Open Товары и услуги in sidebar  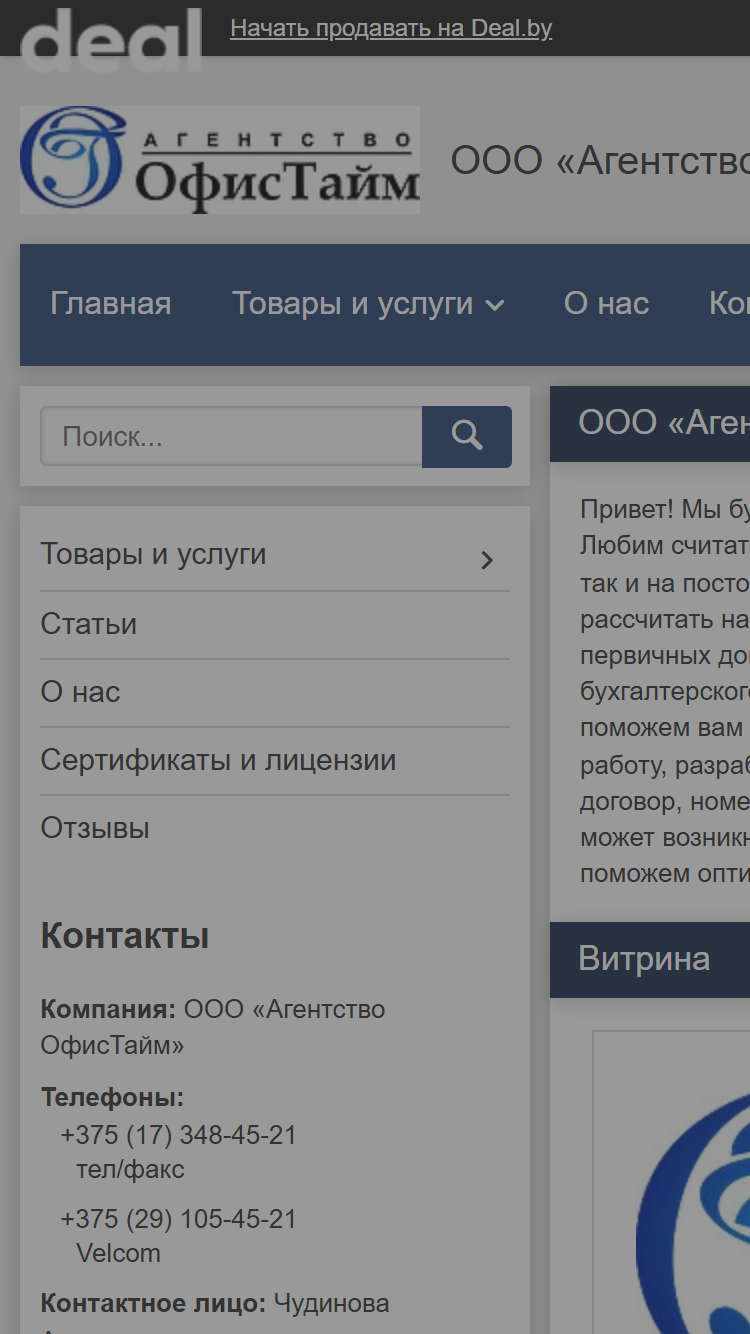(x=153, y=554)
